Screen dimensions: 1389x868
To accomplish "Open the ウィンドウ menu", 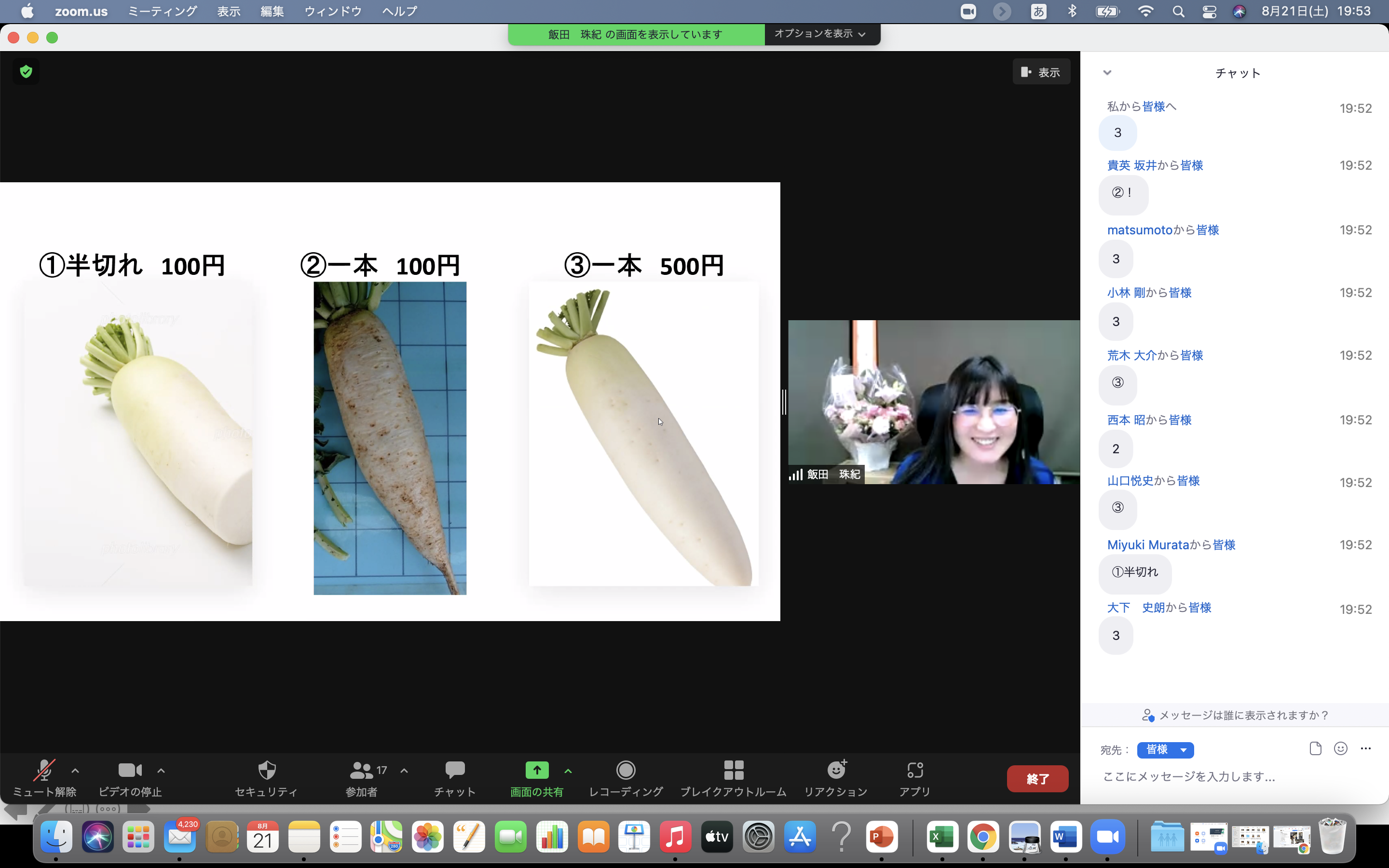I will pos(332,11).
